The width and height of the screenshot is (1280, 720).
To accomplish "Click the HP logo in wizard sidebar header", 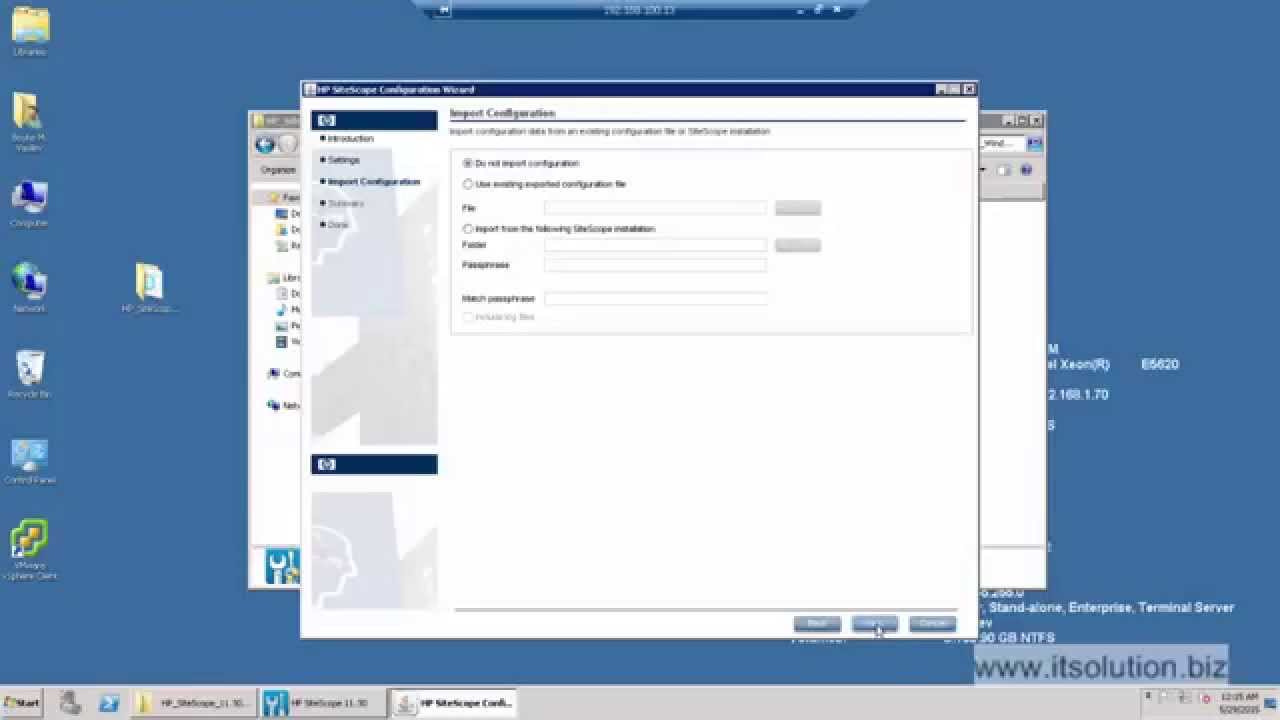I will click(x=326, y=121).
